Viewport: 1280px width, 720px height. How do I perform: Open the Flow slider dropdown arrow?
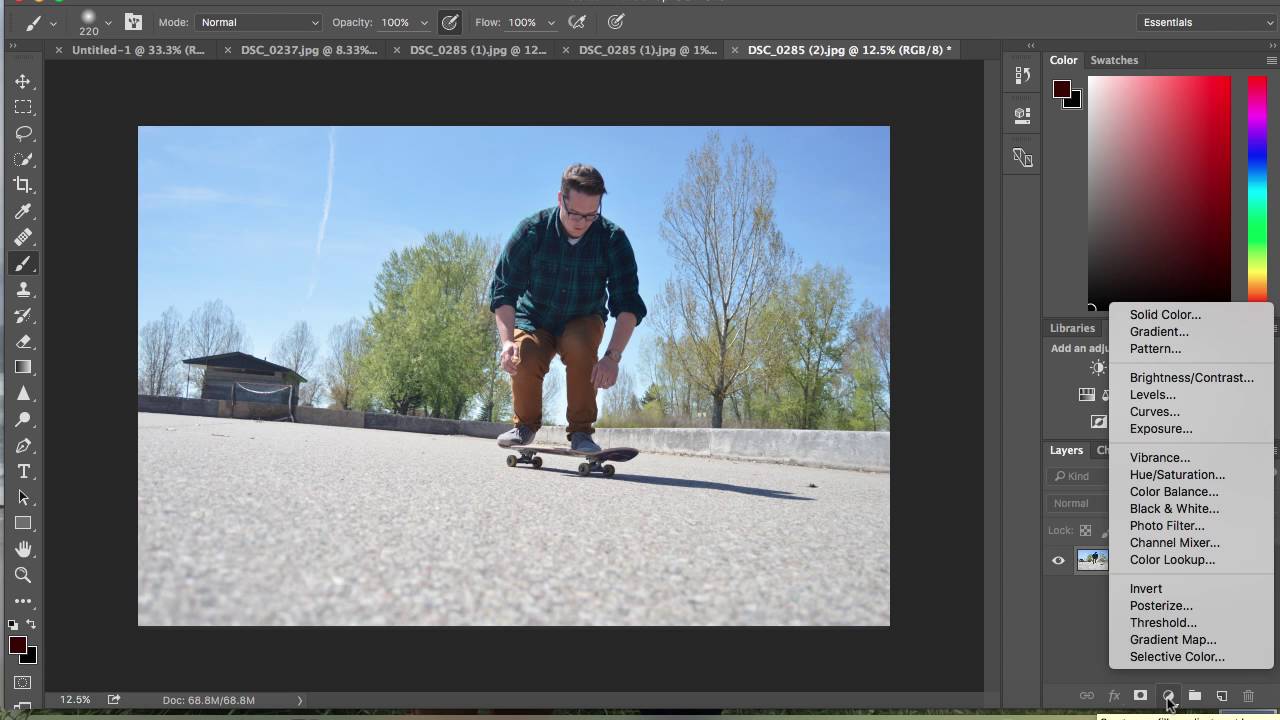551,22
